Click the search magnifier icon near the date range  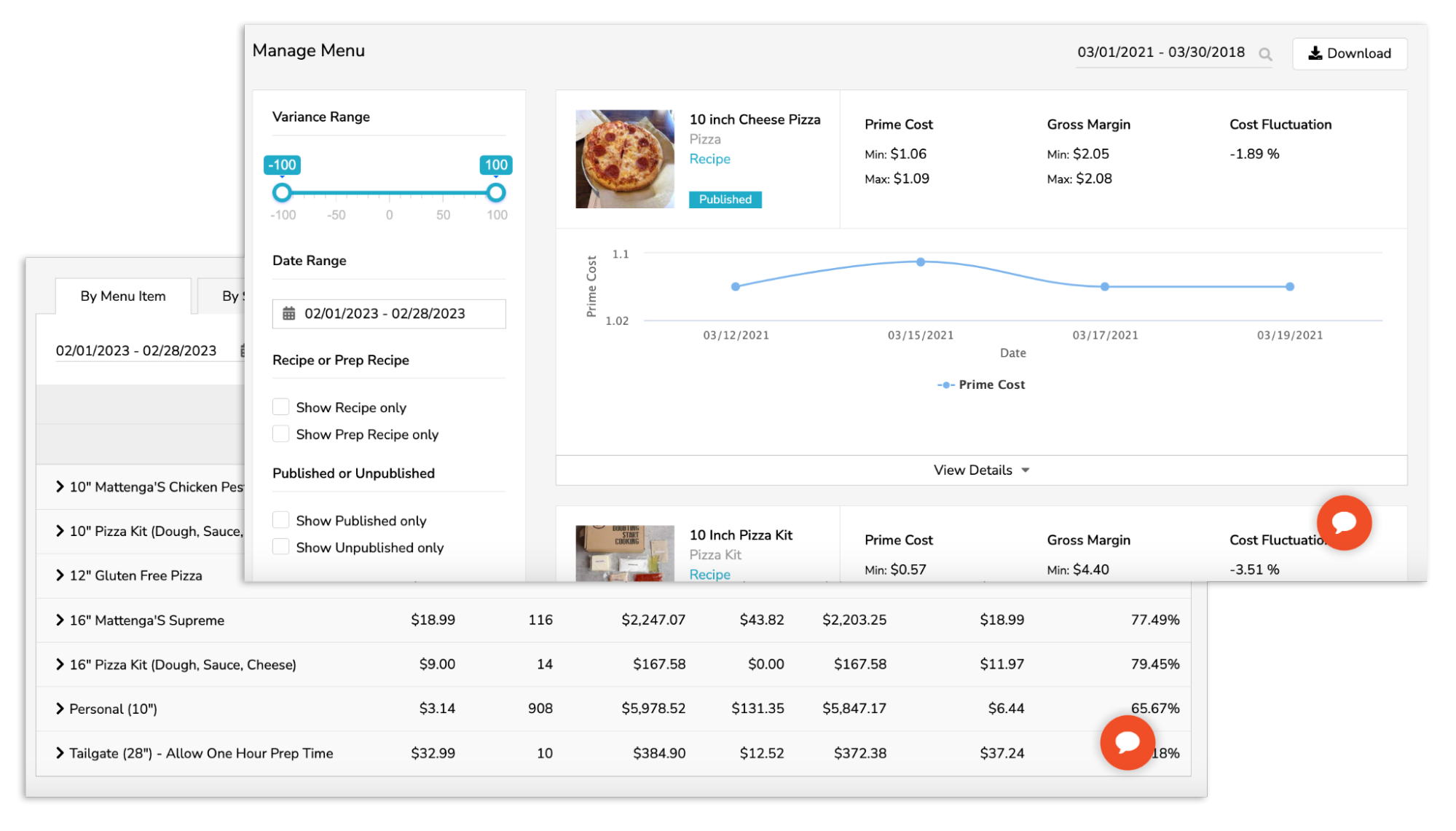click(x=1266, y=53)
